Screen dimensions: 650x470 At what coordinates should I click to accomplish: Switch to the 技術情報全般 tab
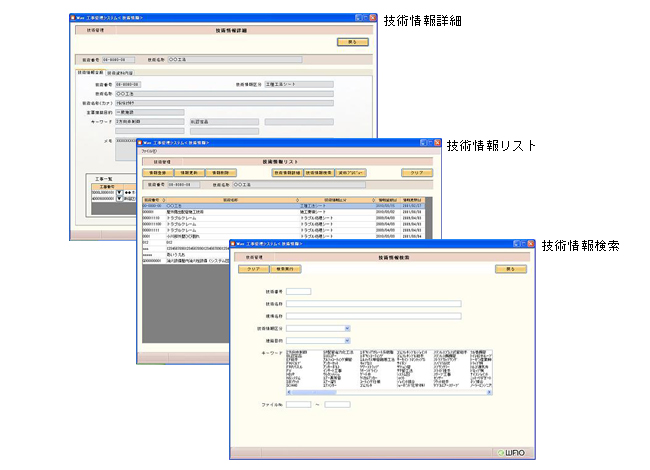pos(90,72)
